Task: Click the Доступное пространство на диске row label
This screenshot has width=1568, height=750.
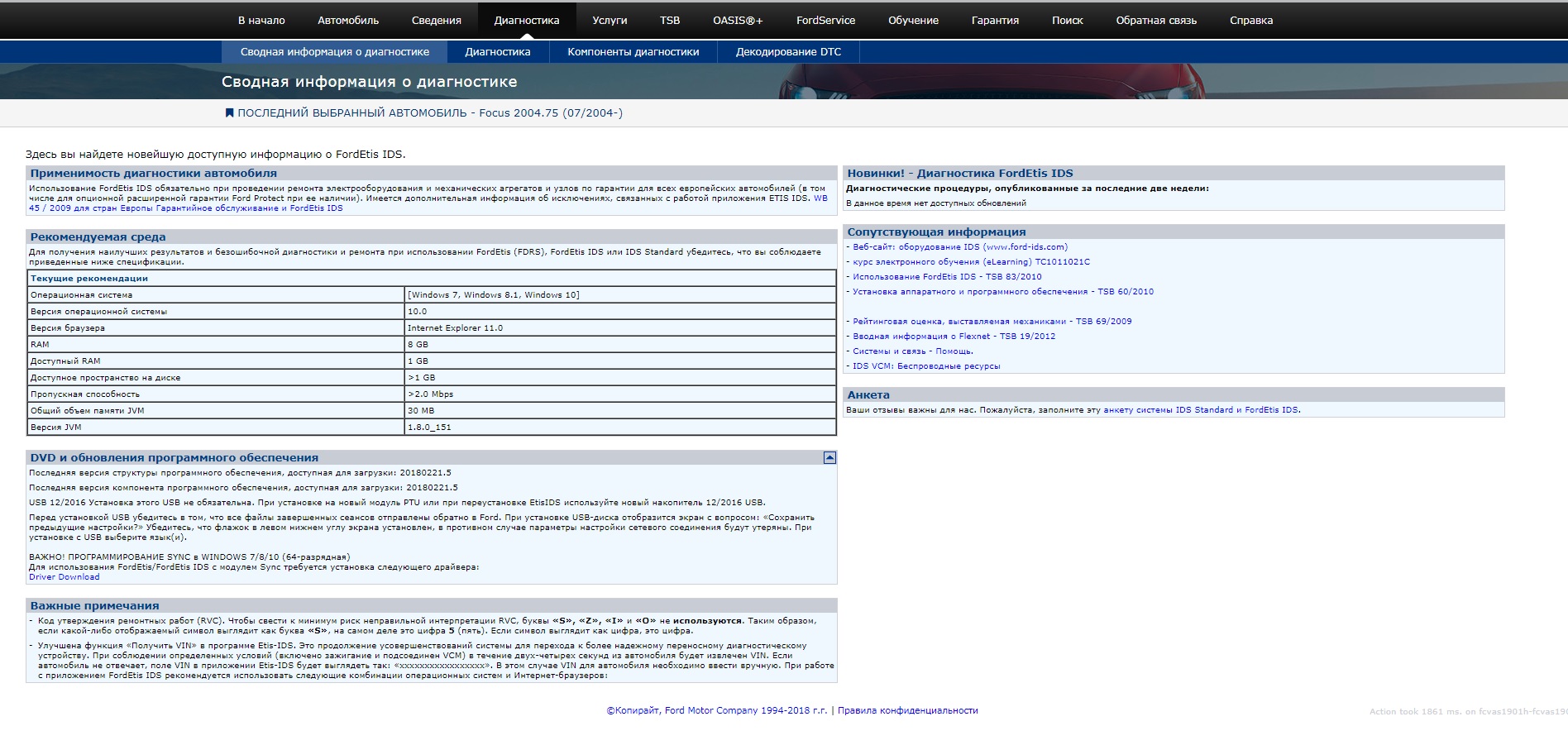Action: (x=216, y=377)
